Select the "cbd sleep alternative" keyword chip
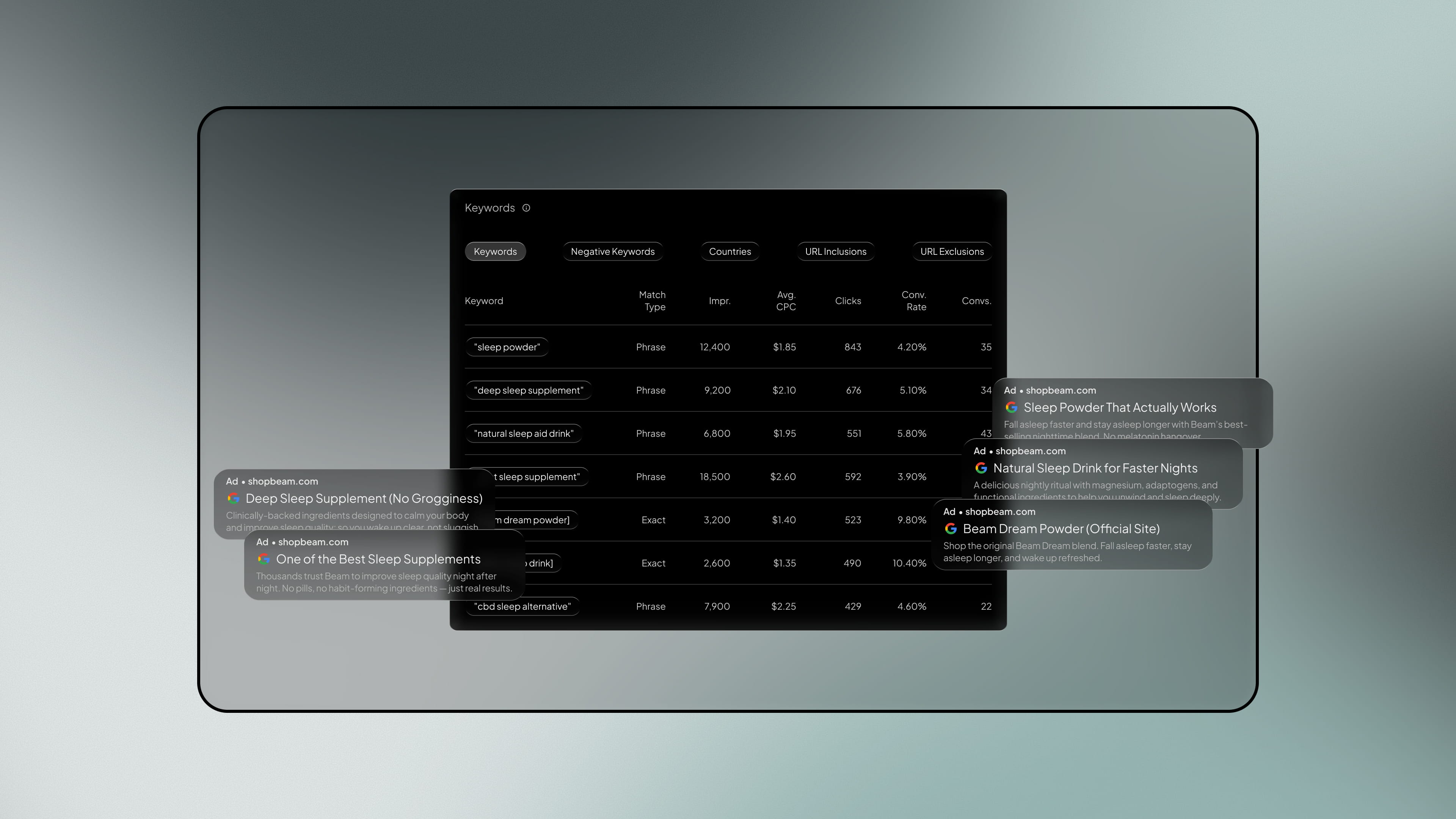This screenshot has width=1456, height=819. tap(522, 607)
